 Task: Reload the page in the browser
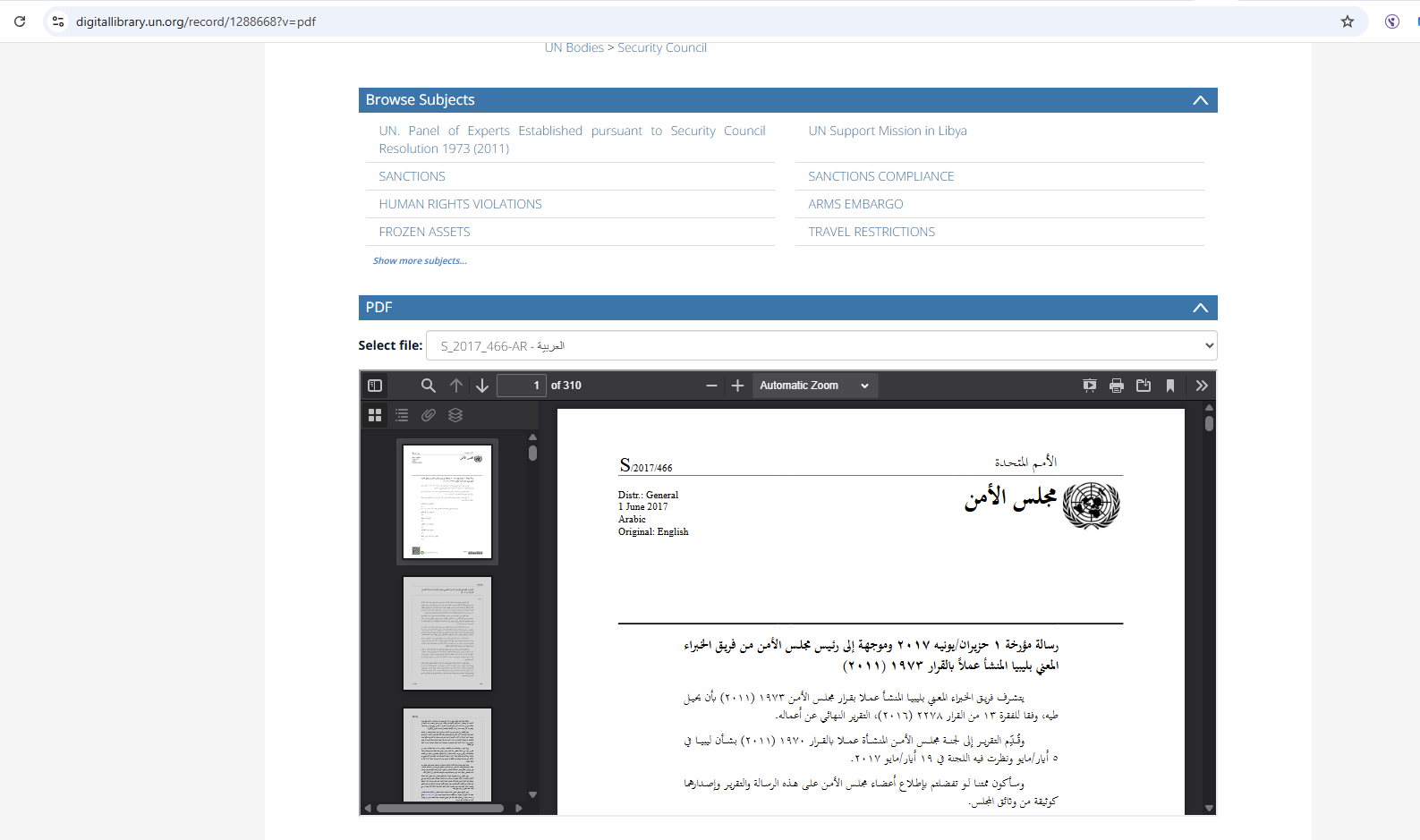pos(20,21)
